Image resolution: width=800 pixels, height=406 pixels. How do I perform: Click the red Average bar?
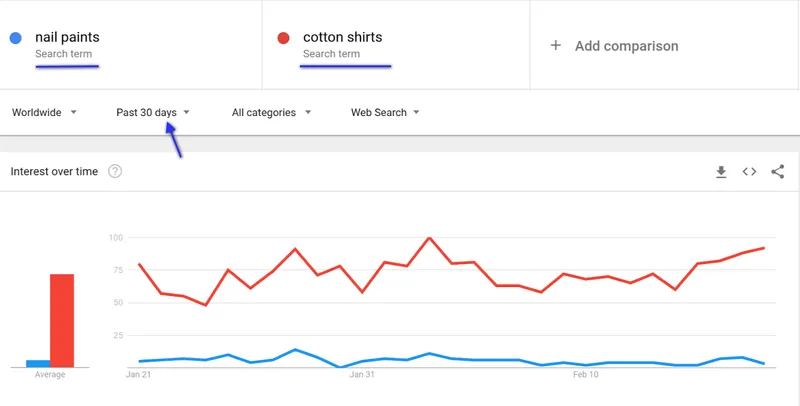[62, 321]
